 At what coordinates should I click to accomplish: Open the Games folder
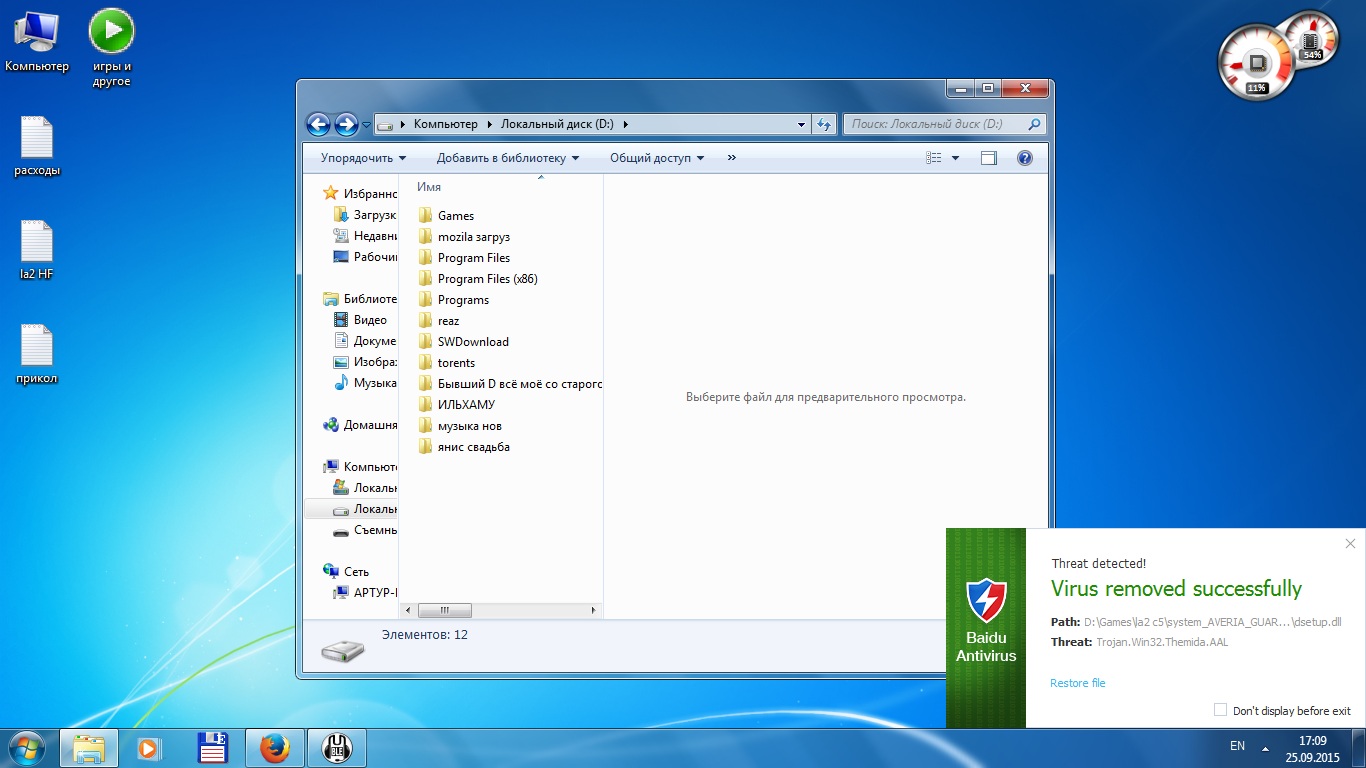(455, 216)
